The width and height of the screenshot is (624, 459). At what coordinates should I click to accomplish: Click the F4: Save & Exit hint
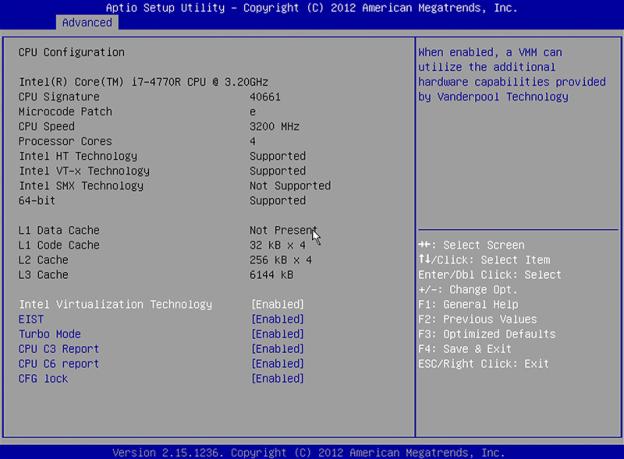tap(465, 349)
